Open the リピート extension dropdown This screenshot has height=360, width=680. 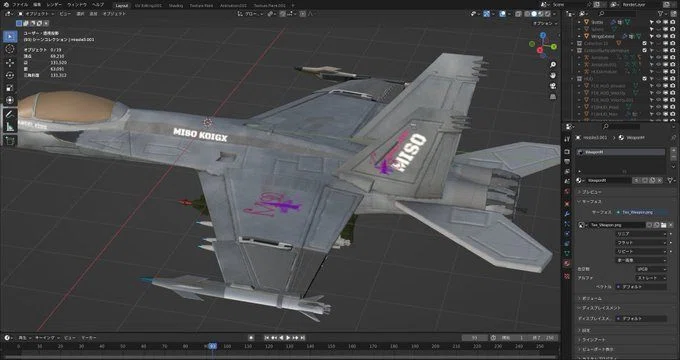641,251
